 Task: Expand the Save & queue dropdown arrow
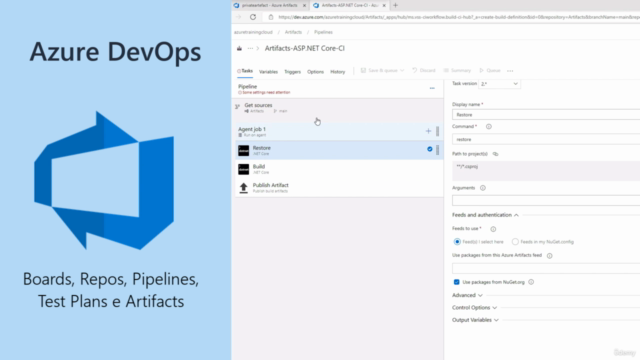[x=402, y=71]
